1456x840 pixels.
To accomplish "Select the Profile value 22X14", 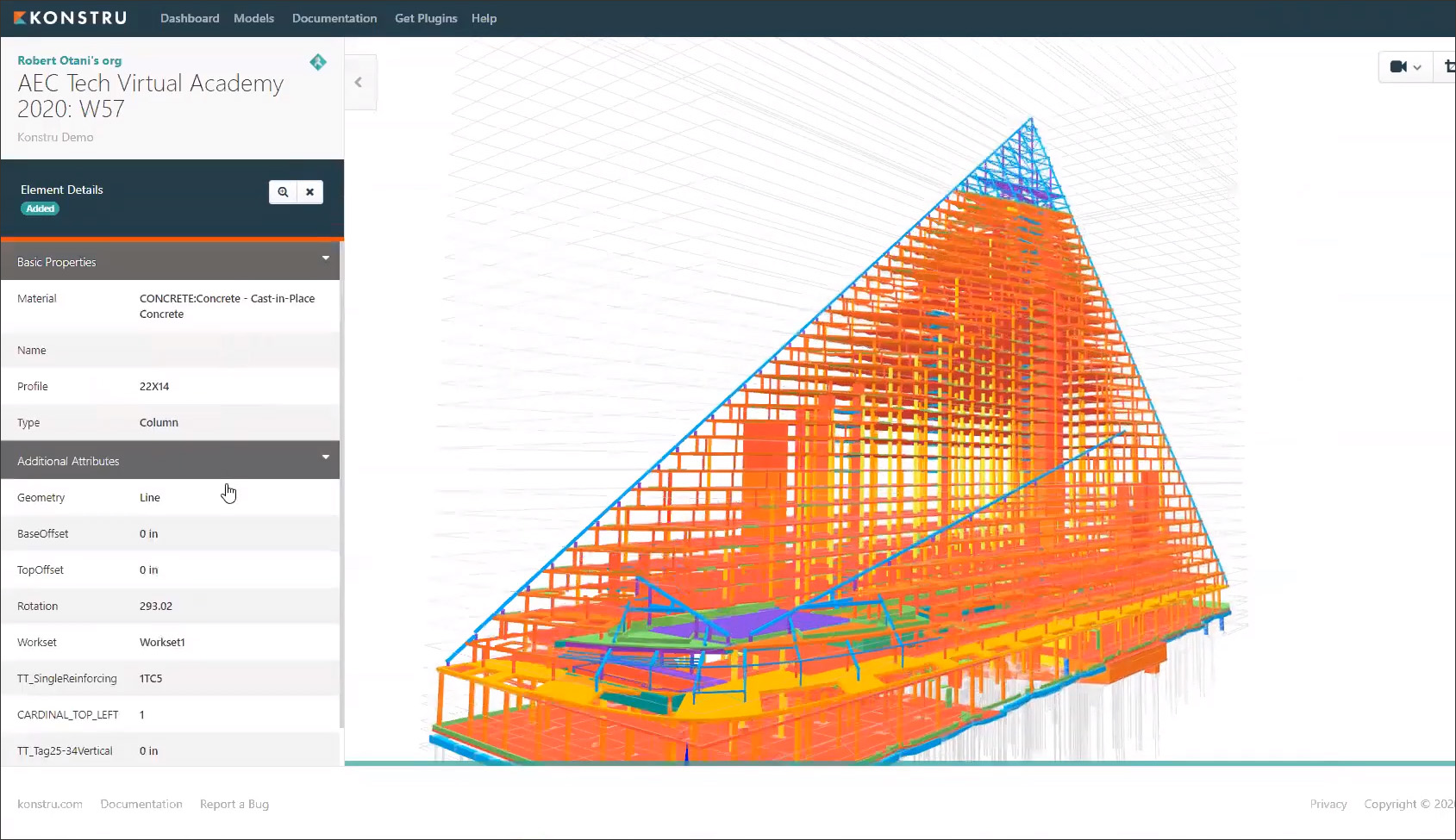I will (x=154, y=386).
